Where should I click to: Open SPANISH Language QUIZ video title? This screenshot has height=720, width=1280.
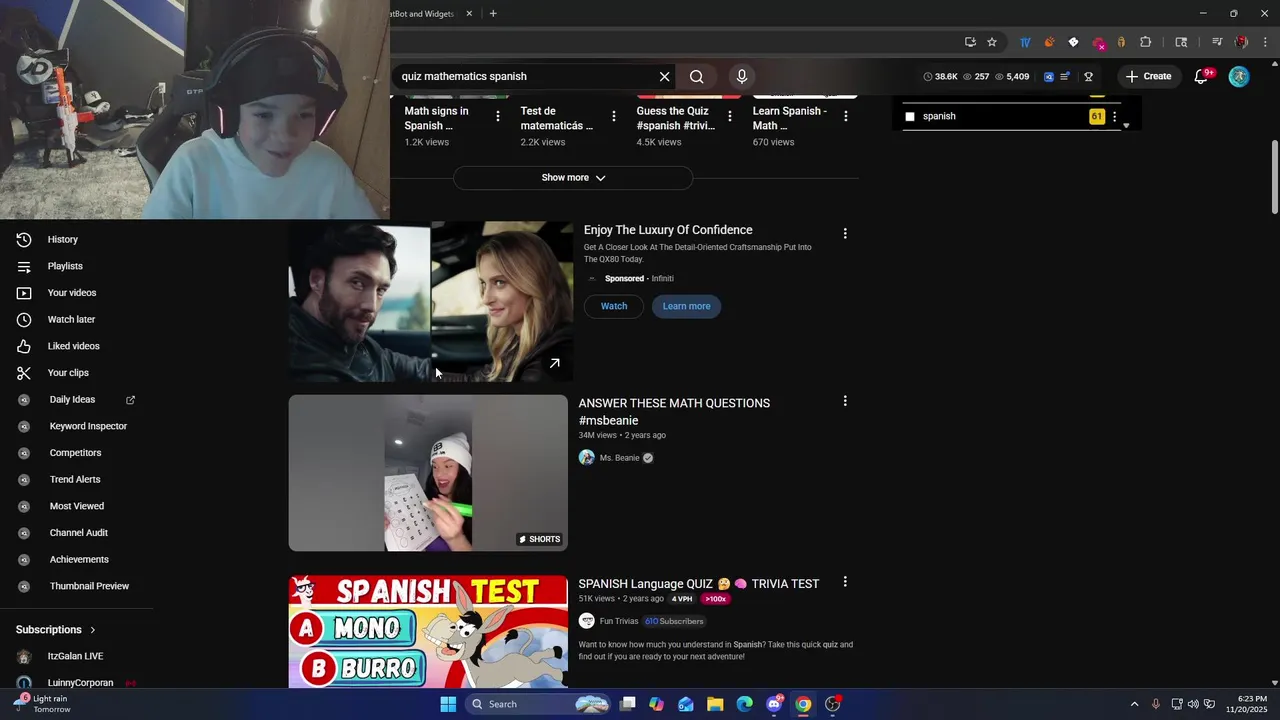click(698, 584)
